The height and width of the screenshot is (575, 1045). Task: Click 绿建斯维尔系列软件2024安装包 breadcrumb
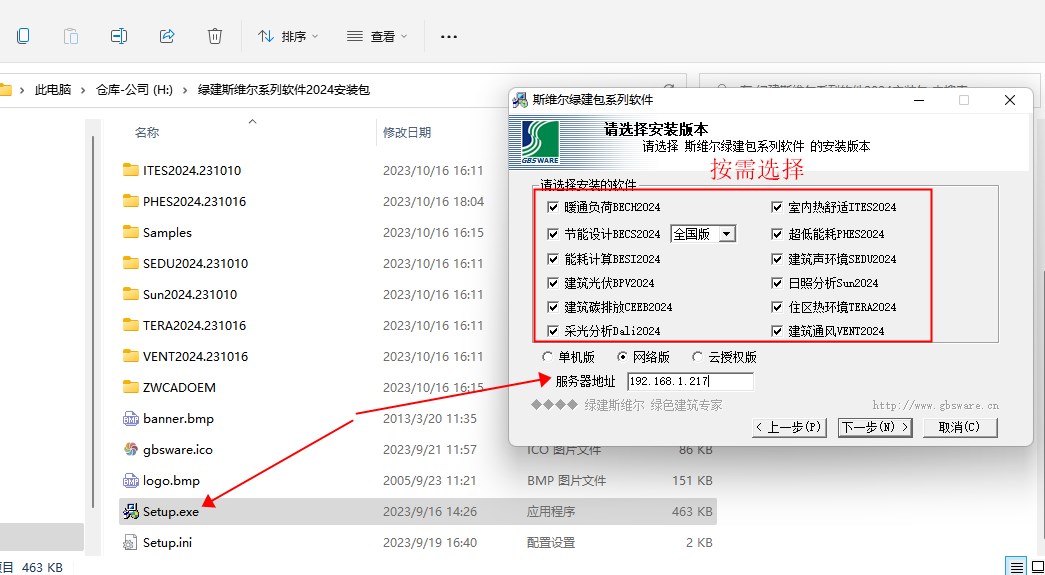[284, 89]
